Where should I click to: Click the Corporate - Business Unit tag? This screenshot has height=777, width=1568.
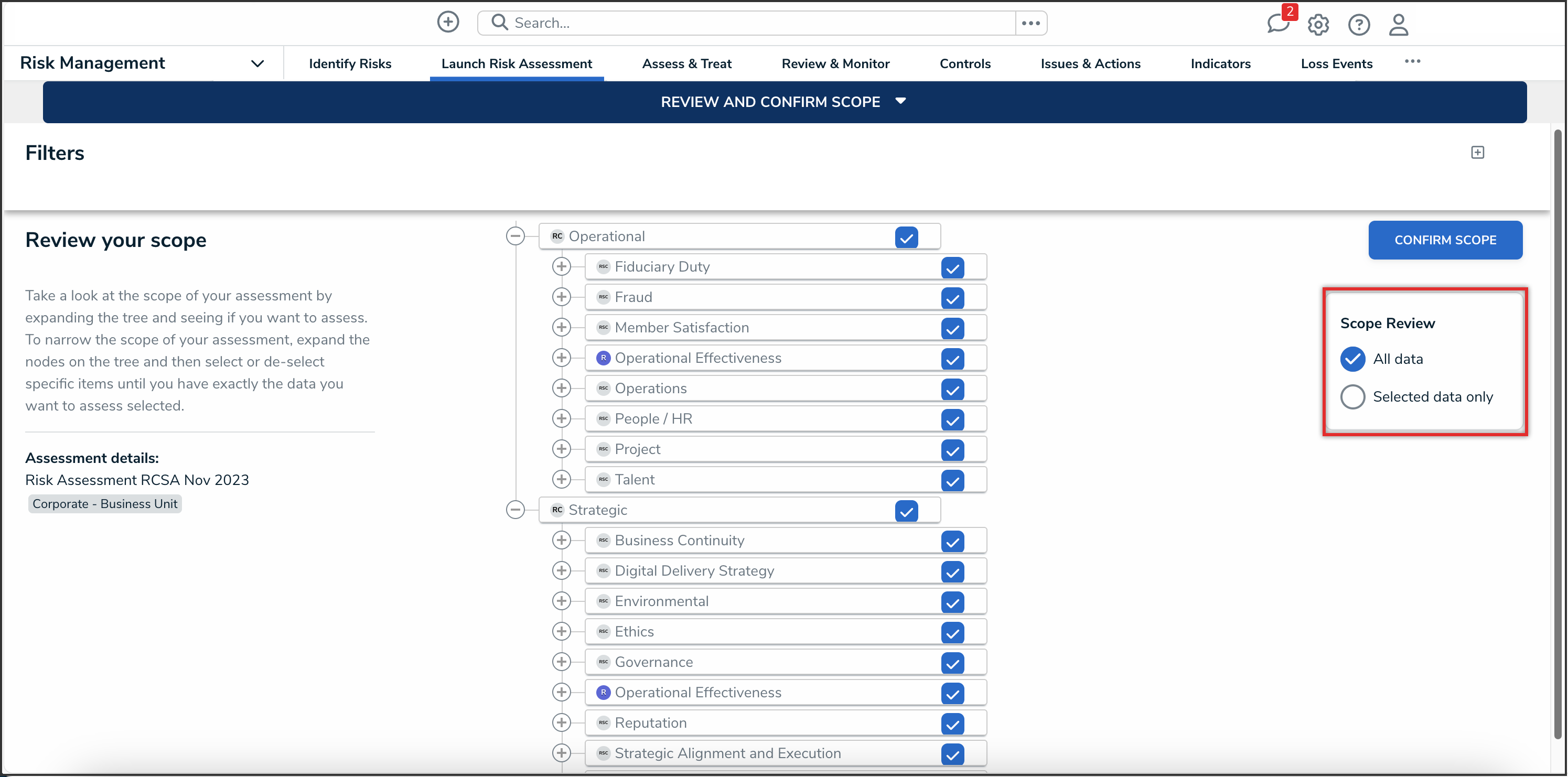105,504
